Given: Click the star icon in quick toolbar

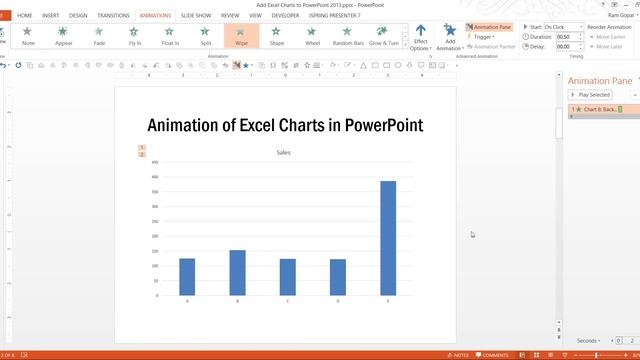Looking at the screenshot, I should coord(246,65).
